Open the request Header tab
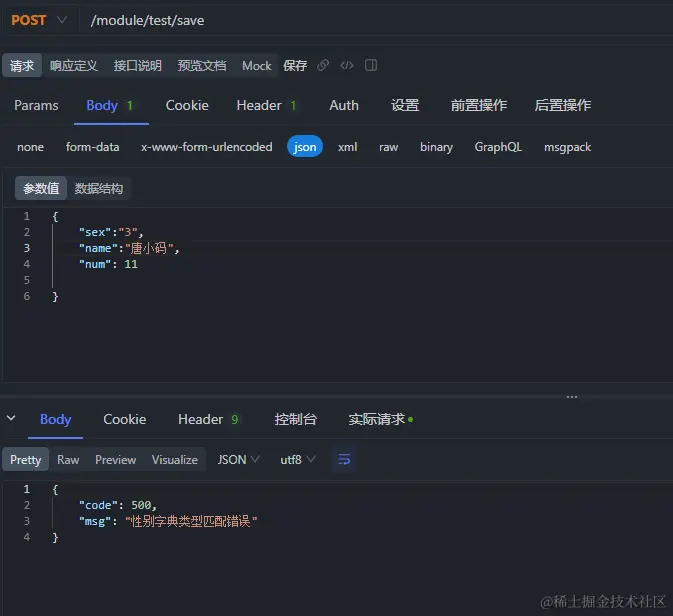Image resolution: width=673 pixels, height=616 pixels. (x=266, y=105)
